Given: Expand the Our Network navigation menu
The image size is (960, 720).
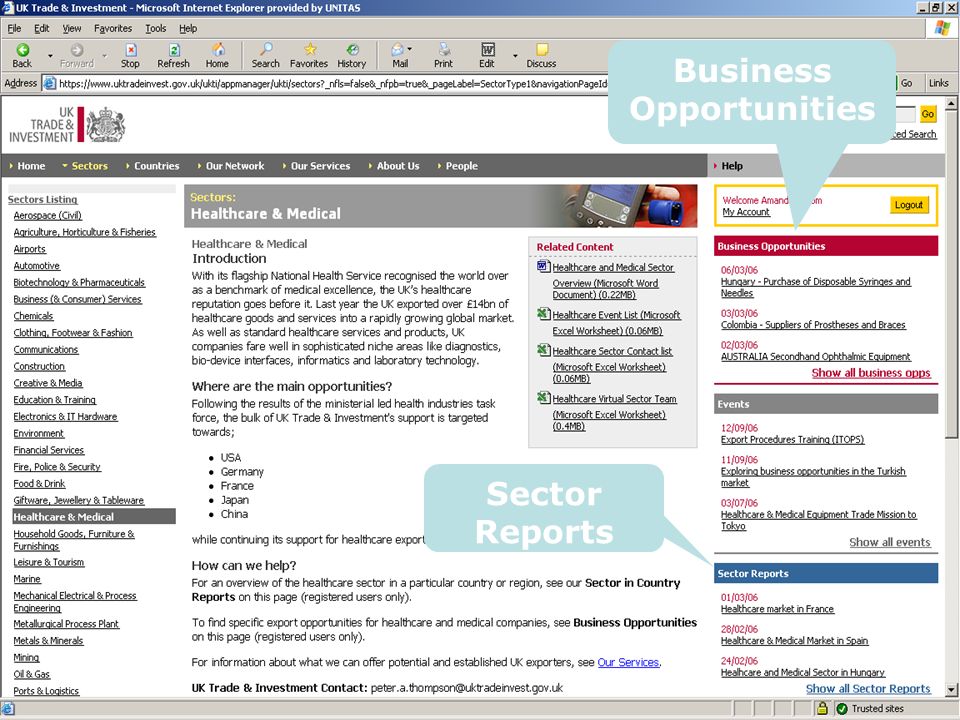Looking at the screenshot, I should point(231,166).
